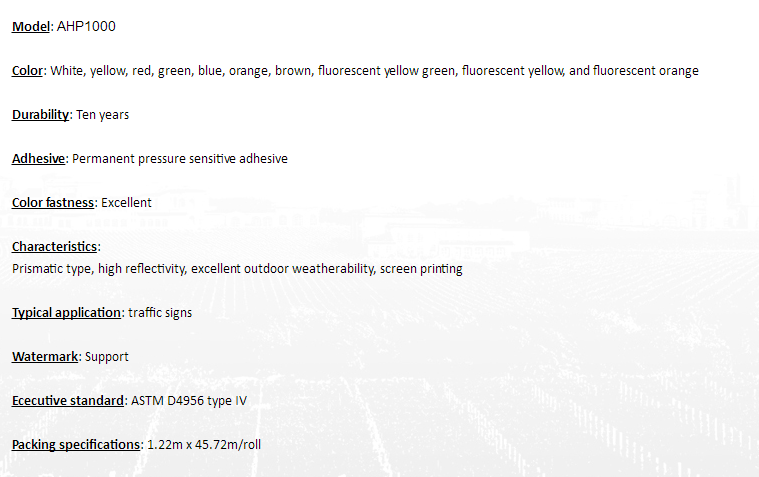Click the Support watermark value
This screenshot has width=759, height=477.
pos(106,357)
